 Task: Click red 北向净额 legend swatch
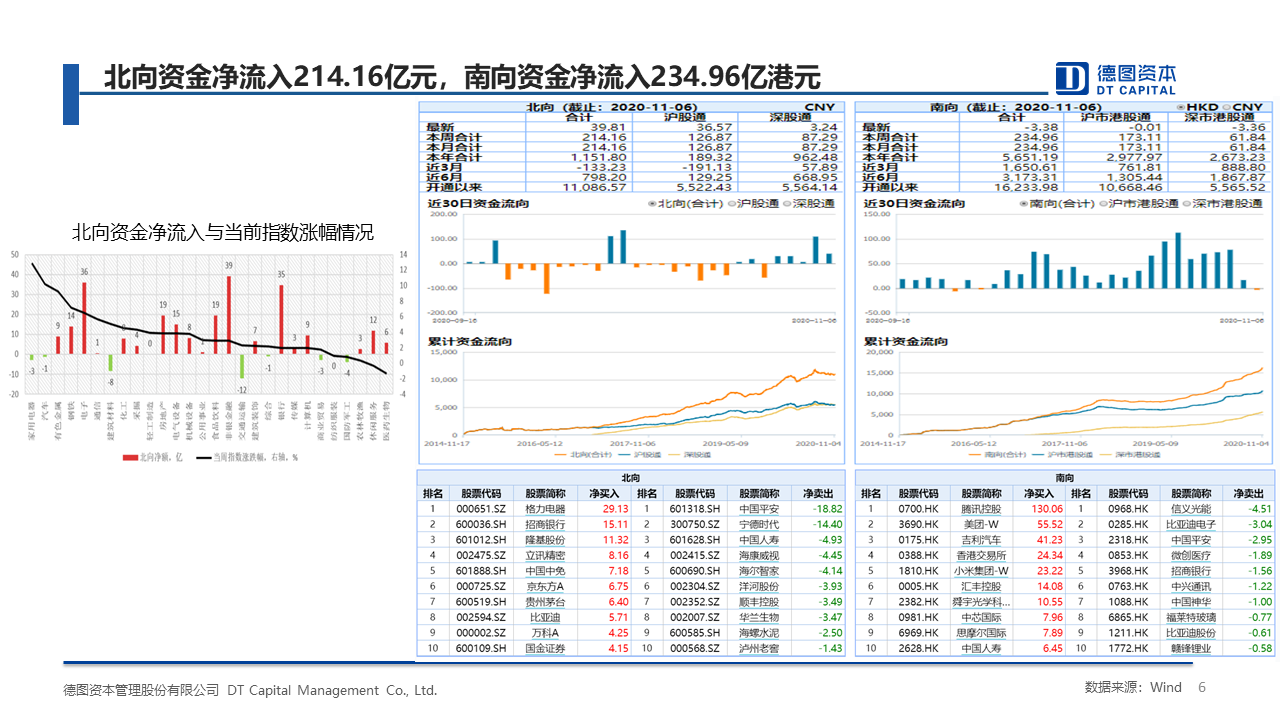129,457
